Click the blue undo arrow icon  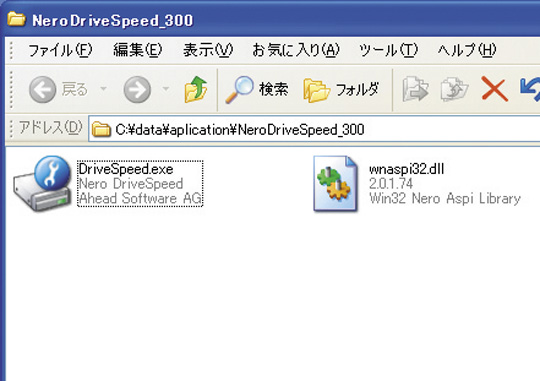530,90
